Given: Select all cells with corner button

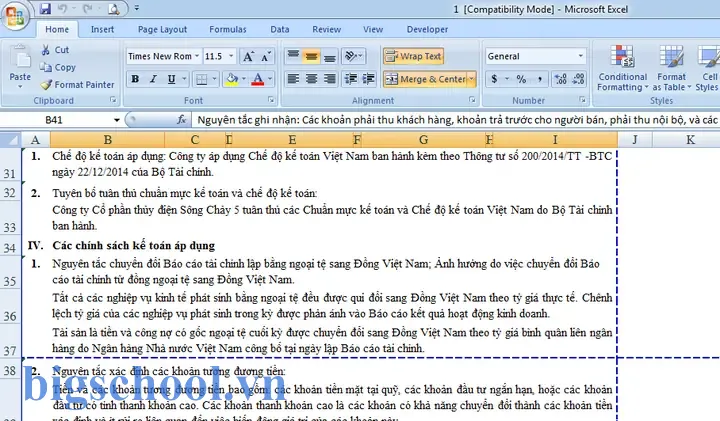Looking at the screenshot, I should [x=10, y=140].
